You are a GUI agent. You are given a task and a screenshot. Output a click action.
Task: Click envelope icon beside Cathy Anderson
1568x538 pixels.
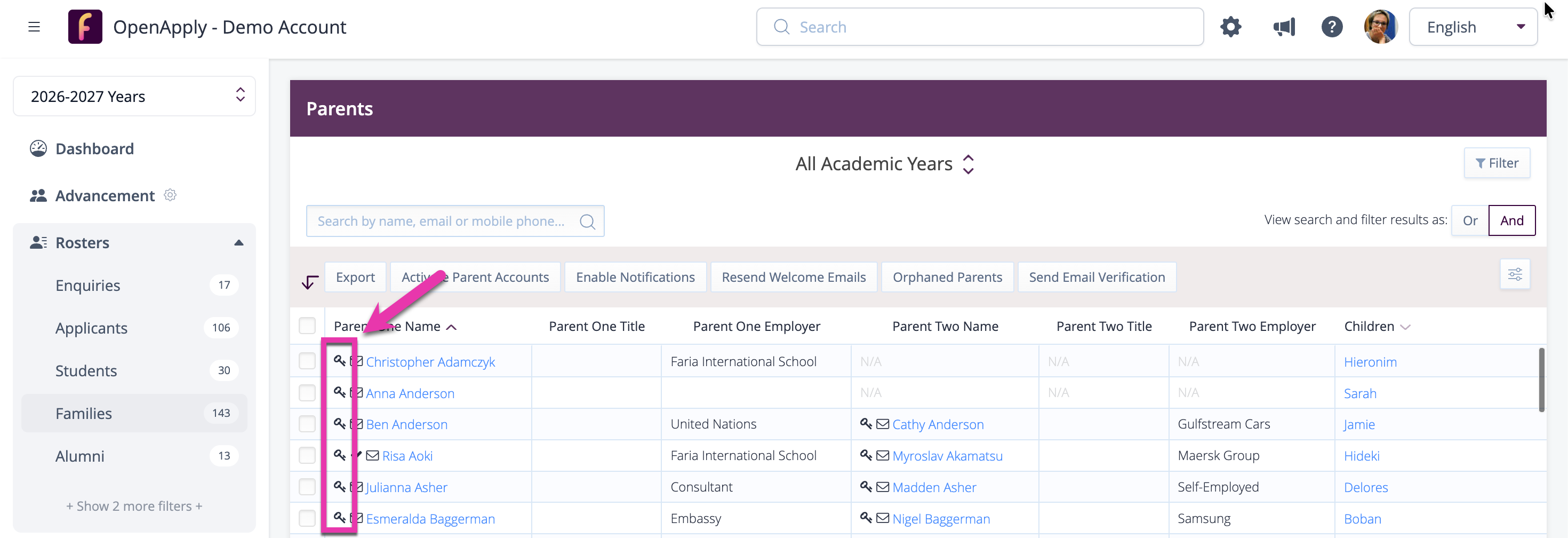[883, 424]
